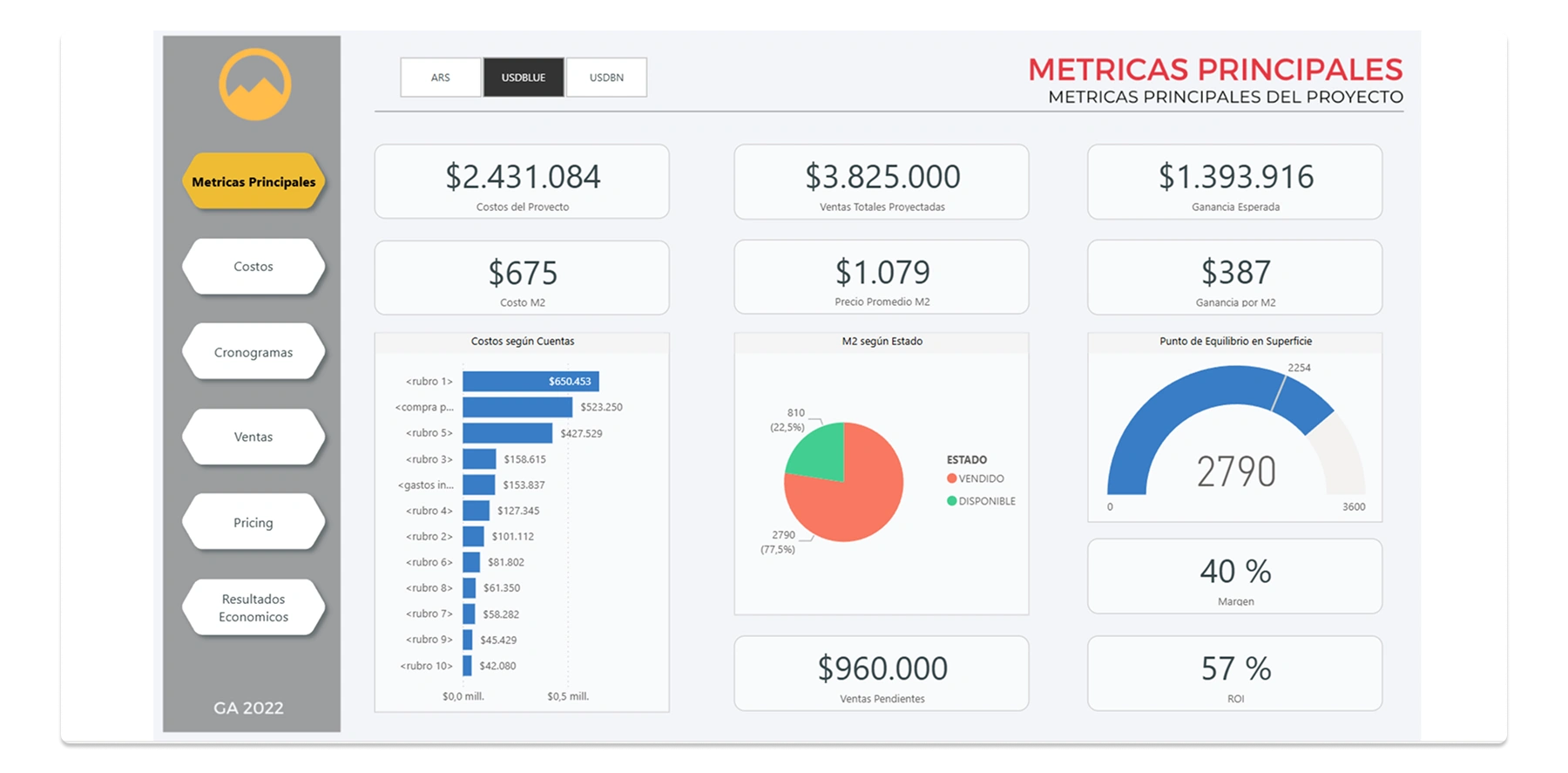Click the red VENDIDO legend marker
Viewport: 1568px width, 773px height.
click(952, 478)
